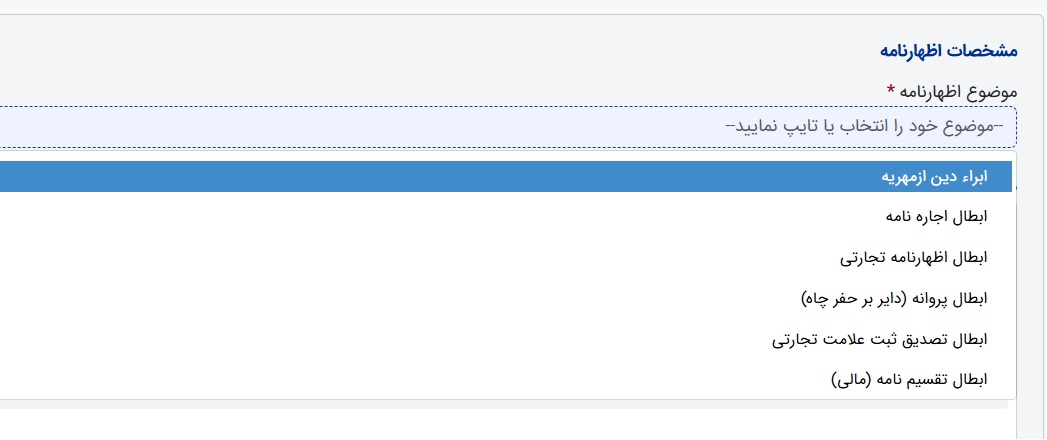The image size is (1047, 440).
Task: Select the financial partition deed annulment (مالی)
Action: (909, 380)
